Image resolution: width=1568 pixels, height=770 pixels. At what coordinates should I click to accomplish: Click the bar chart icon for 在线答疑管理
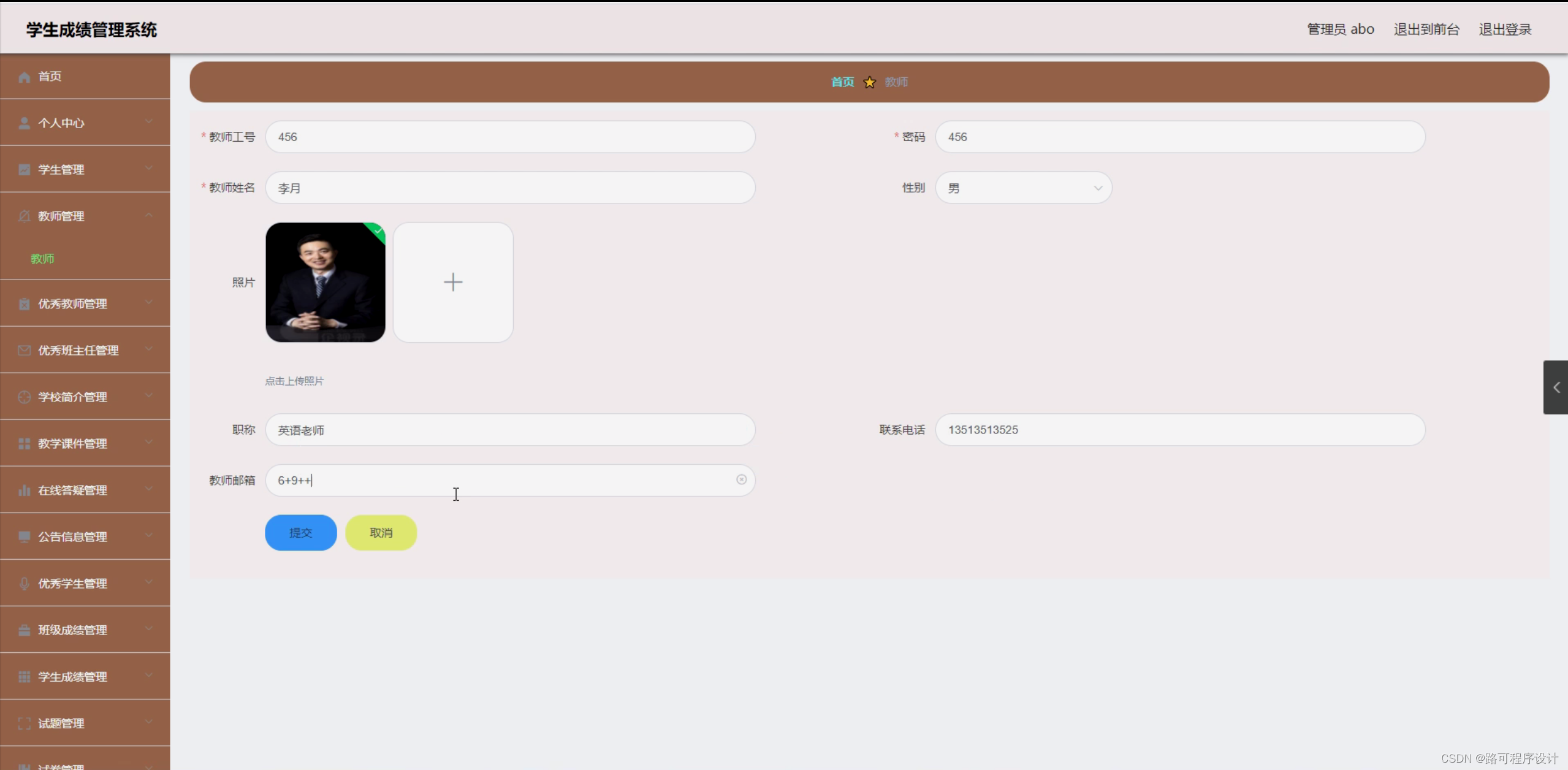pyautogui.click(x=25, y=490)
